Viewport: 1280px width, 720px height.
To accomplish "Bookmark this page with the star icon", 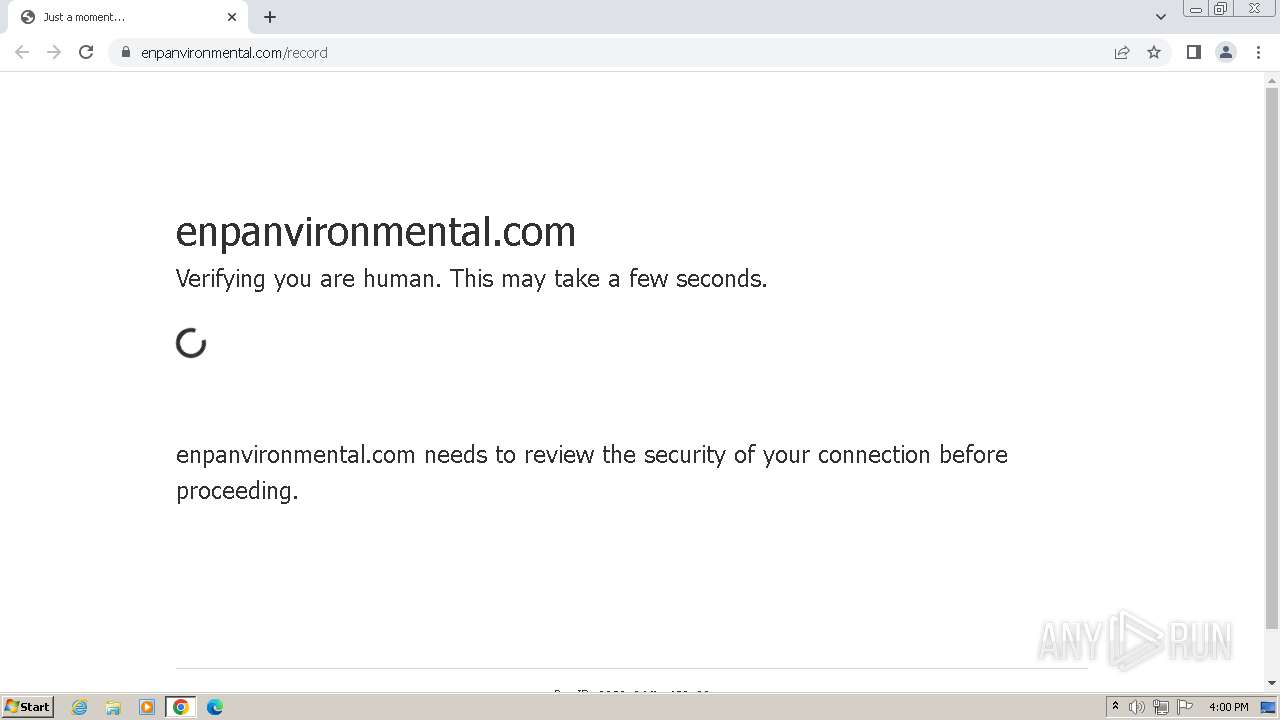I will [x=1154, y=52].
